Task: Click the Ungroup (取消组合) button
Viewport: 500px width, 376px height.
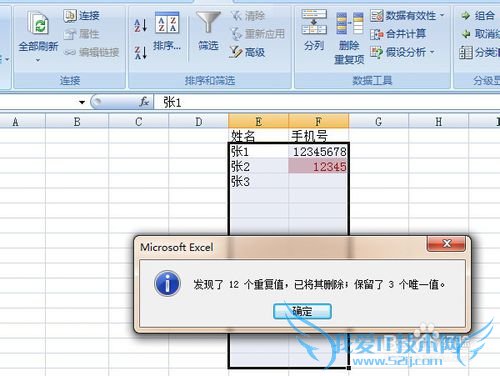Action: coord(480,34)
